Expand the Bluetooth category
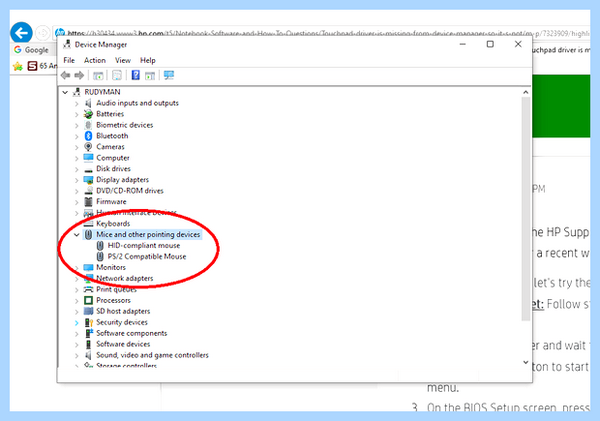This screenshot has height=421, width=600. 77,136
